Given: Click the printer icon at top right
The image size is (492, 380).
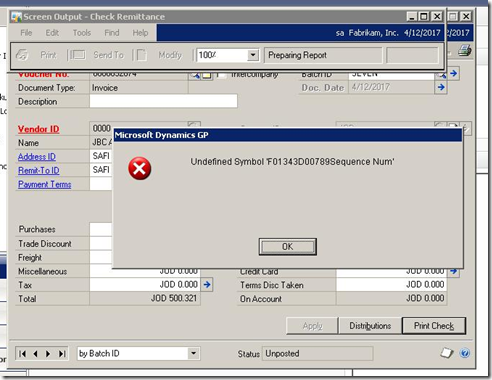Looking at the screenshot, I should point(464,51).
